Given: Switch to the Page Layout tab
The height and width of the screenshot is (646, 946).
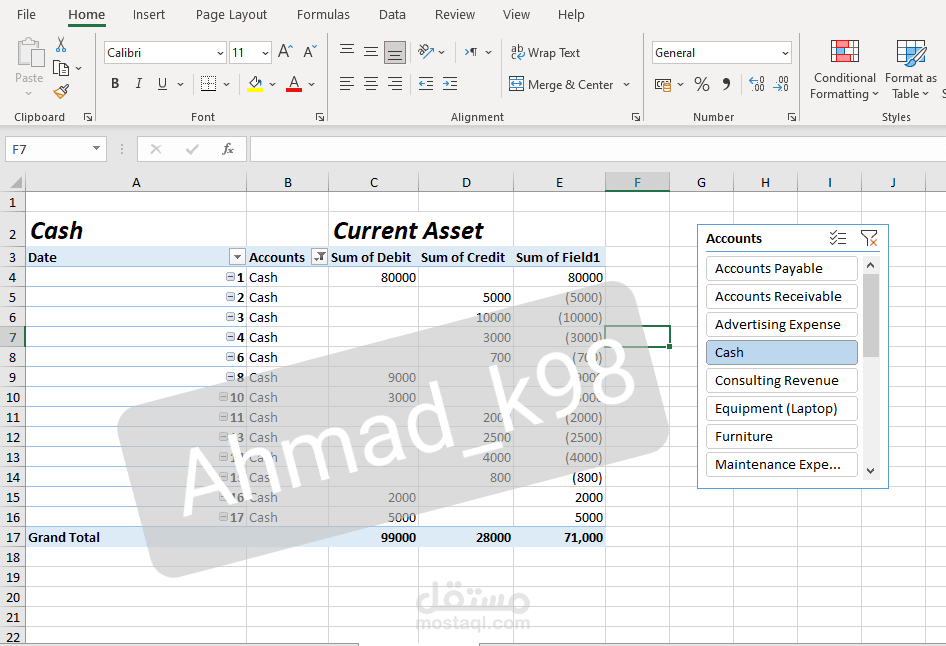Looking at the screenshot, I should 231,14.
